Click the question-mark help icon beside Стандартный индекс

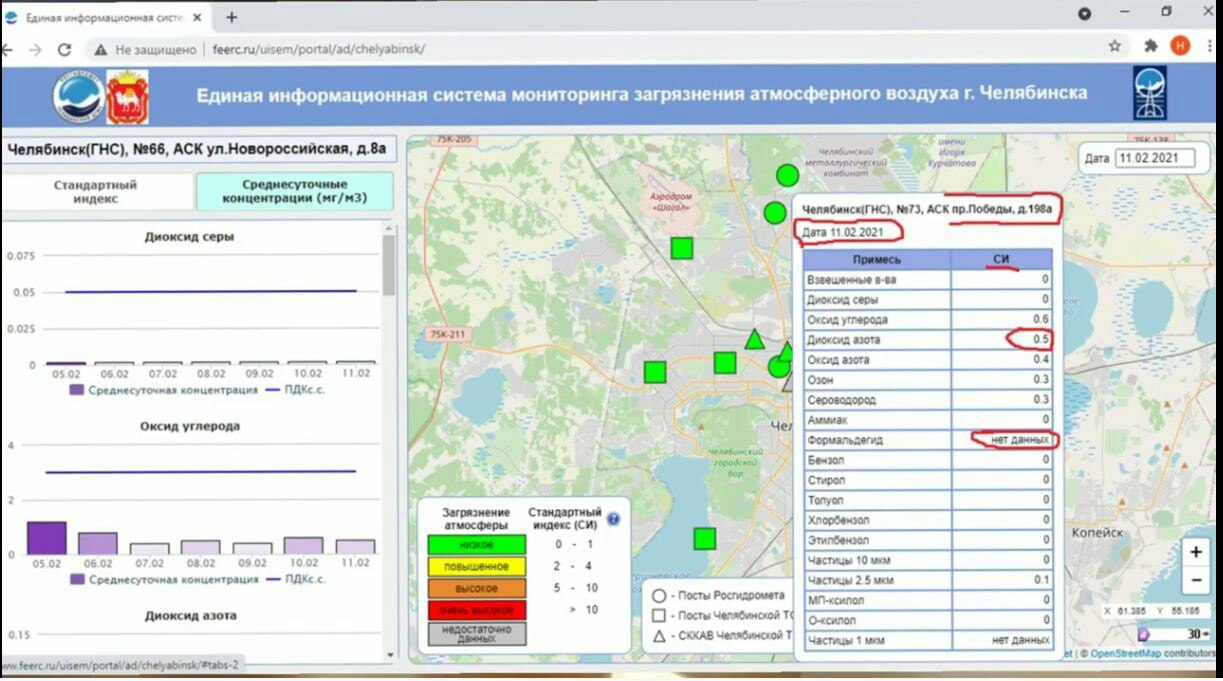(x=613, y=519)
